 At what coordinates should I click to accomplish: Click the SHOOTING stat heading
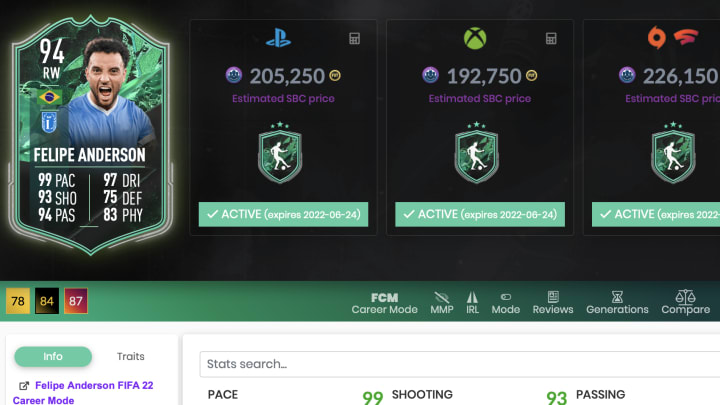click(x=422, y=394)
